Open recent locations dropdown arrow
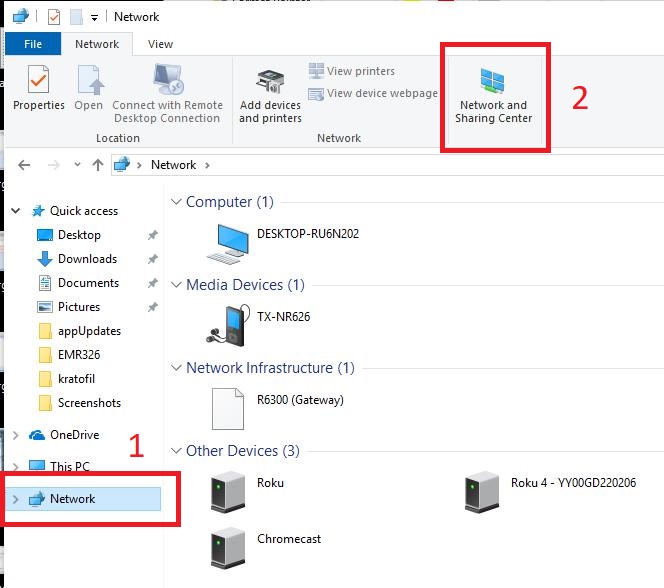 click(77, 164)
